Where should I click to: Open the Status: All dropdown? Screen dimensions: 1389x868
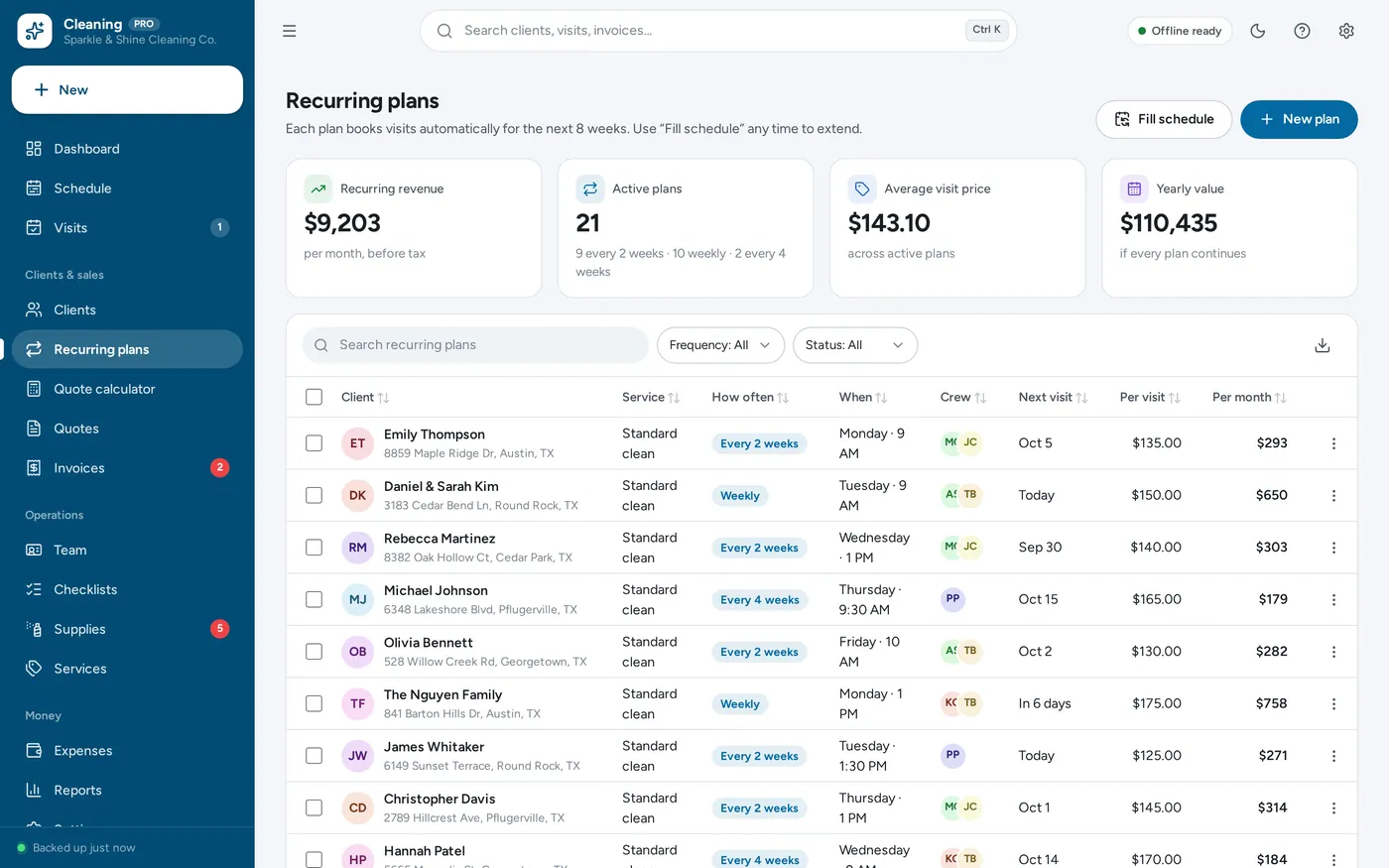(x=855, y=345)
